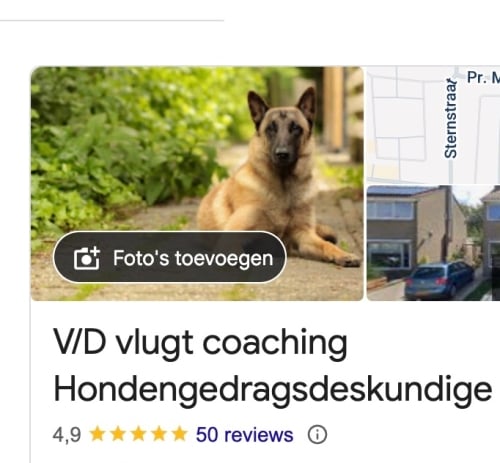Image resolution: width=500 pixels, height=463 pixels.
Task: Open the 50 reviews link
Action: pos(245,435)
